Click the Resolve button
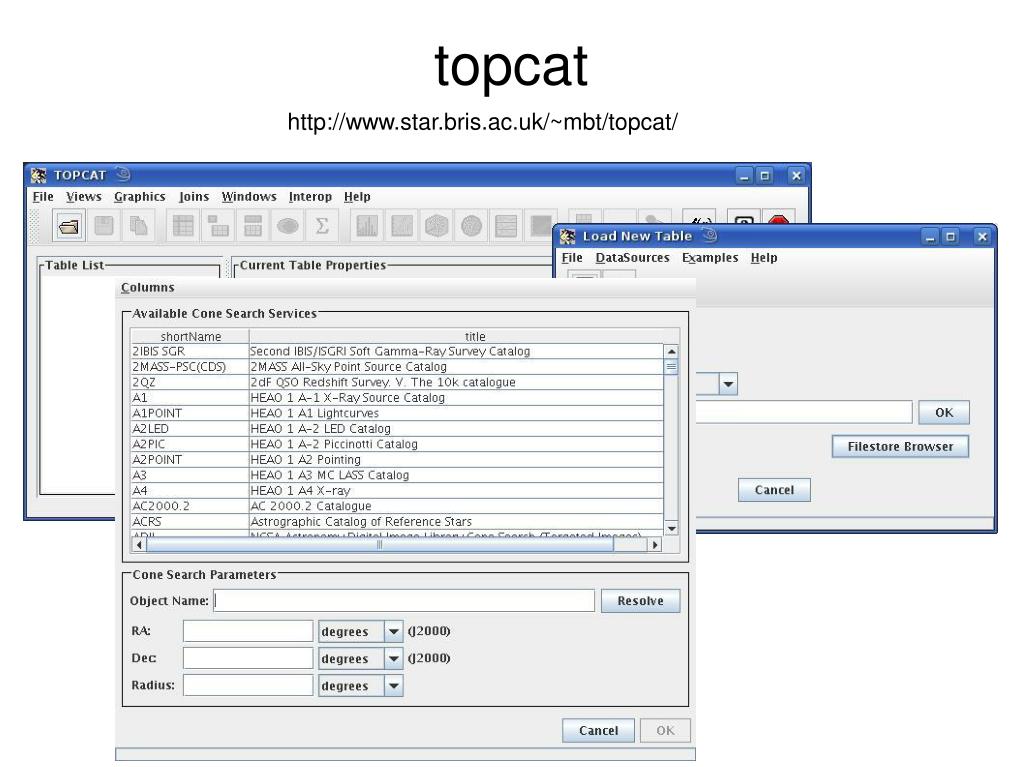This screenshot has height=767, width=1023. coord(640,601)
